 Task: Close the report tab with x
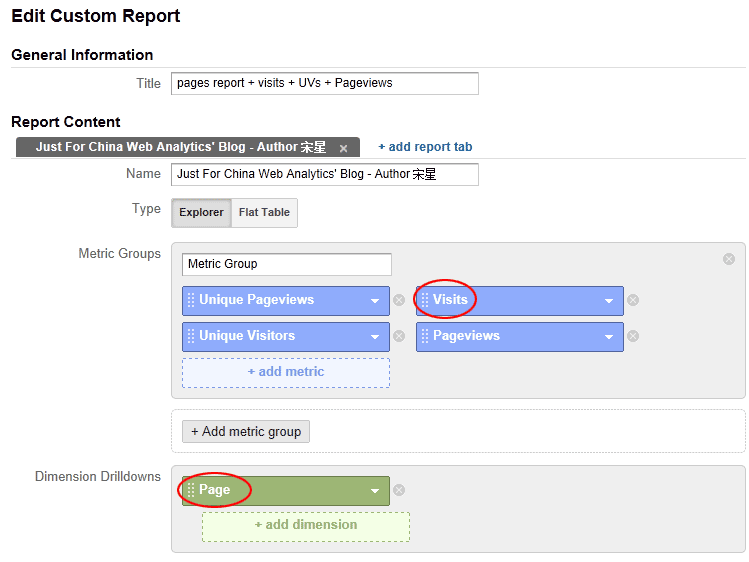(x=343, y=148)
